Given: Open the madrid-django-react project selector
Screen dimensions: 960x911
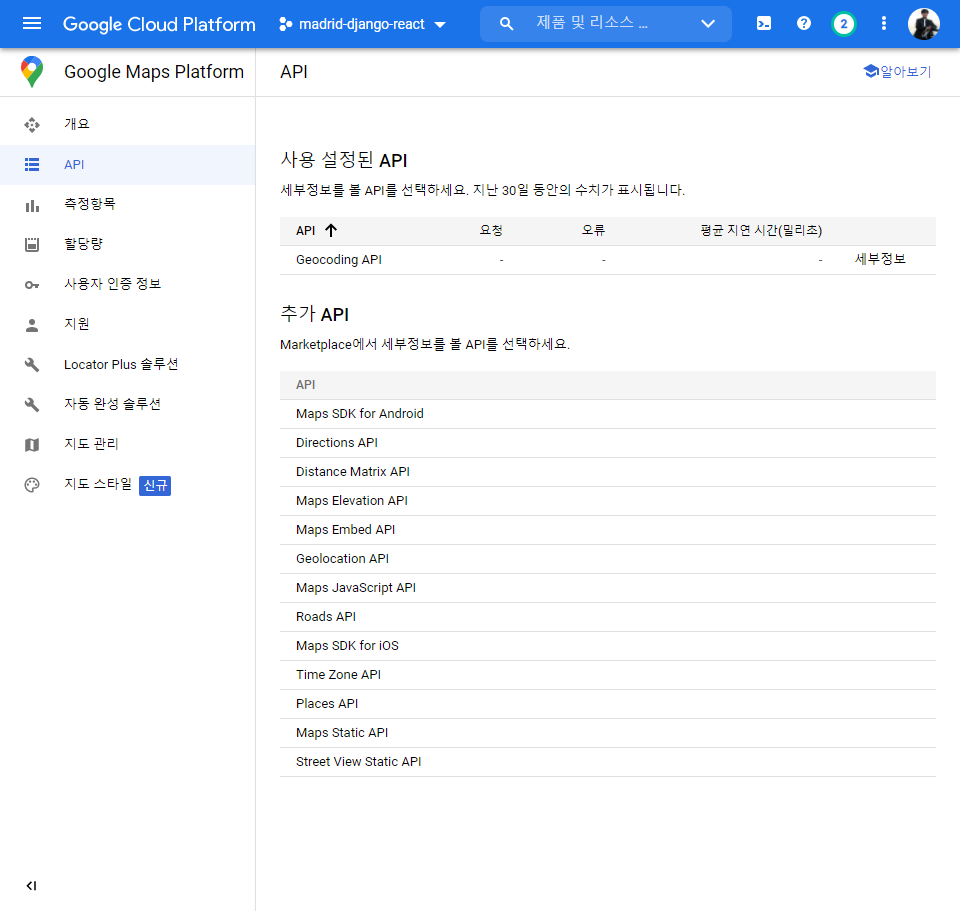Looking at the screenshot, I should 362,24.
